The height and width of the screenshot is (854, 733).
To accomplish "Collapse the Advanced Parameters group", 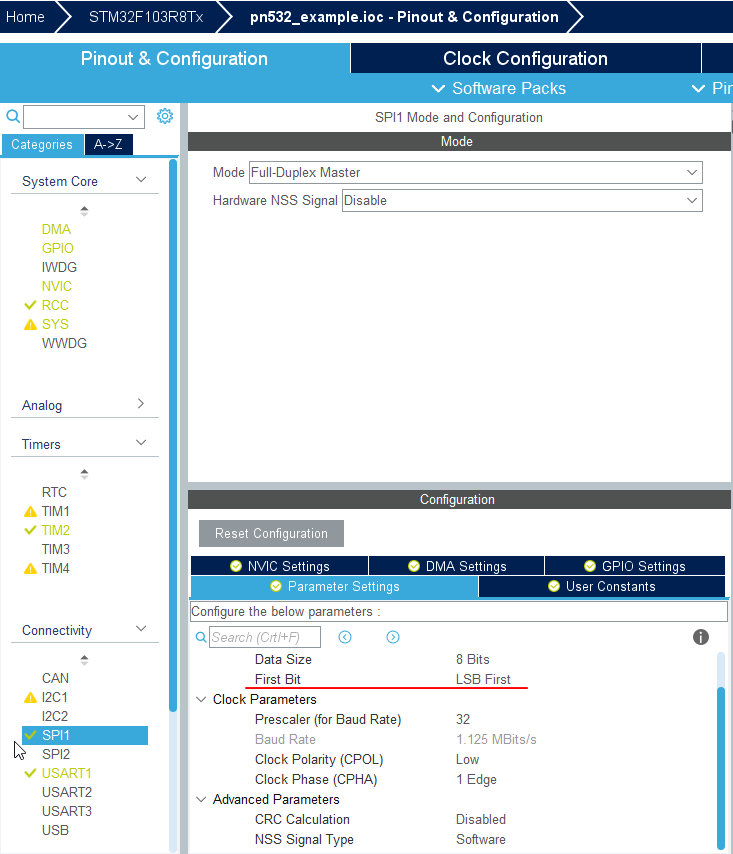I will 201,800.
